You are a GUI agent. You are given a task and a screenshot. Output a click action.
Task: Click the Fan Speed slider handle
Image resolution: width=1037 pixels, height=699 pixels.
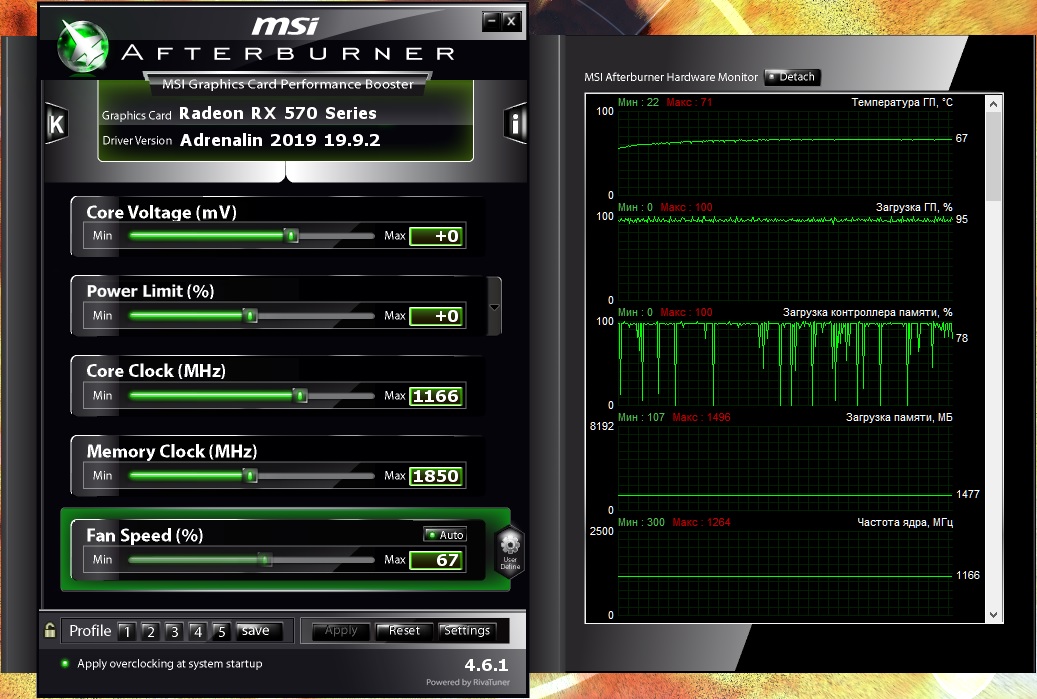tap(264, 559)
